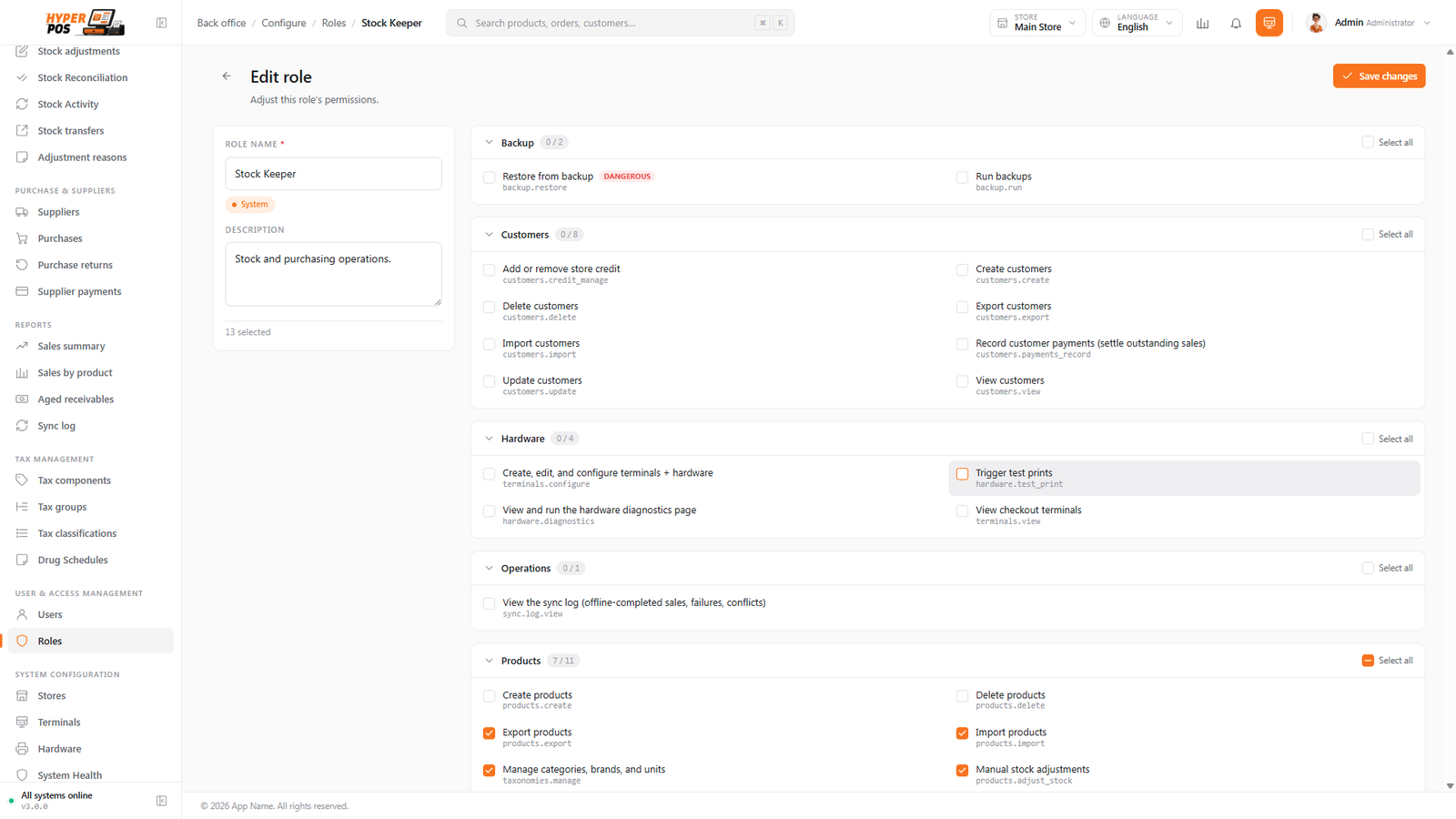Viewport: 1456px width, 819px height.
Task: Click the Supplier payments card icon
Action: pos(22,291)
